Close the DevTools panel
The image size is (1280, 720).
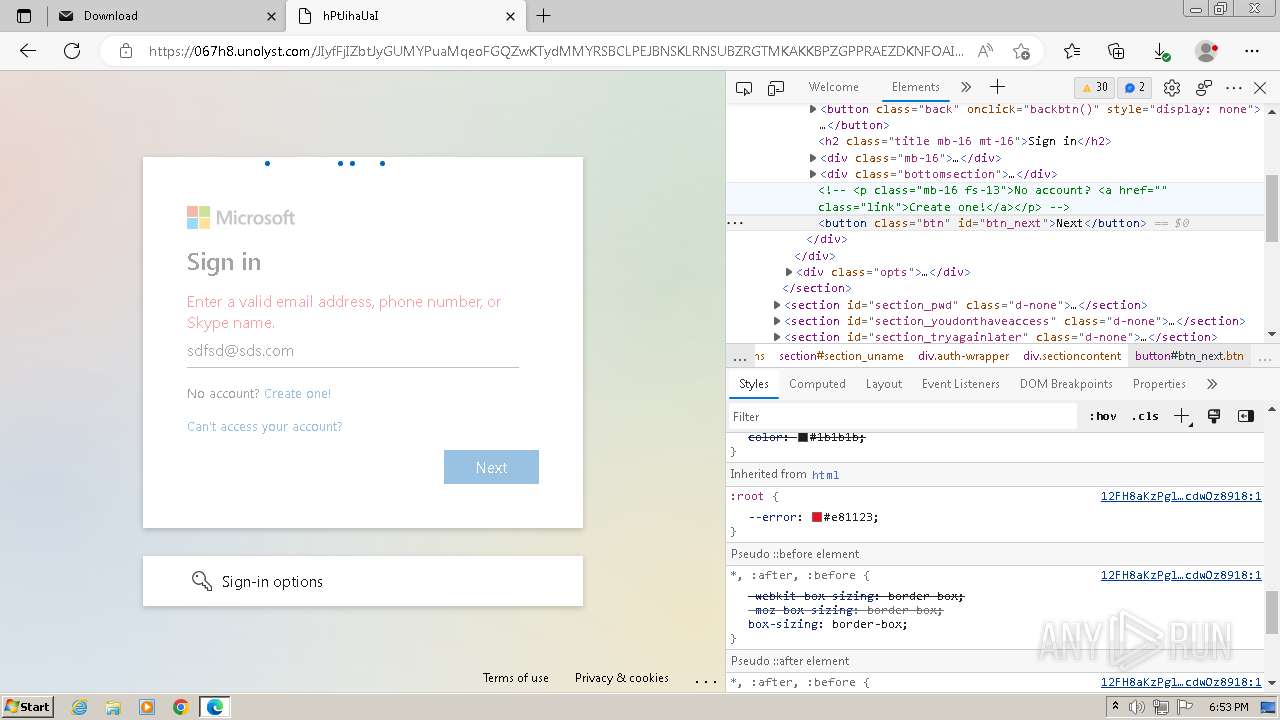point(1260,88)
